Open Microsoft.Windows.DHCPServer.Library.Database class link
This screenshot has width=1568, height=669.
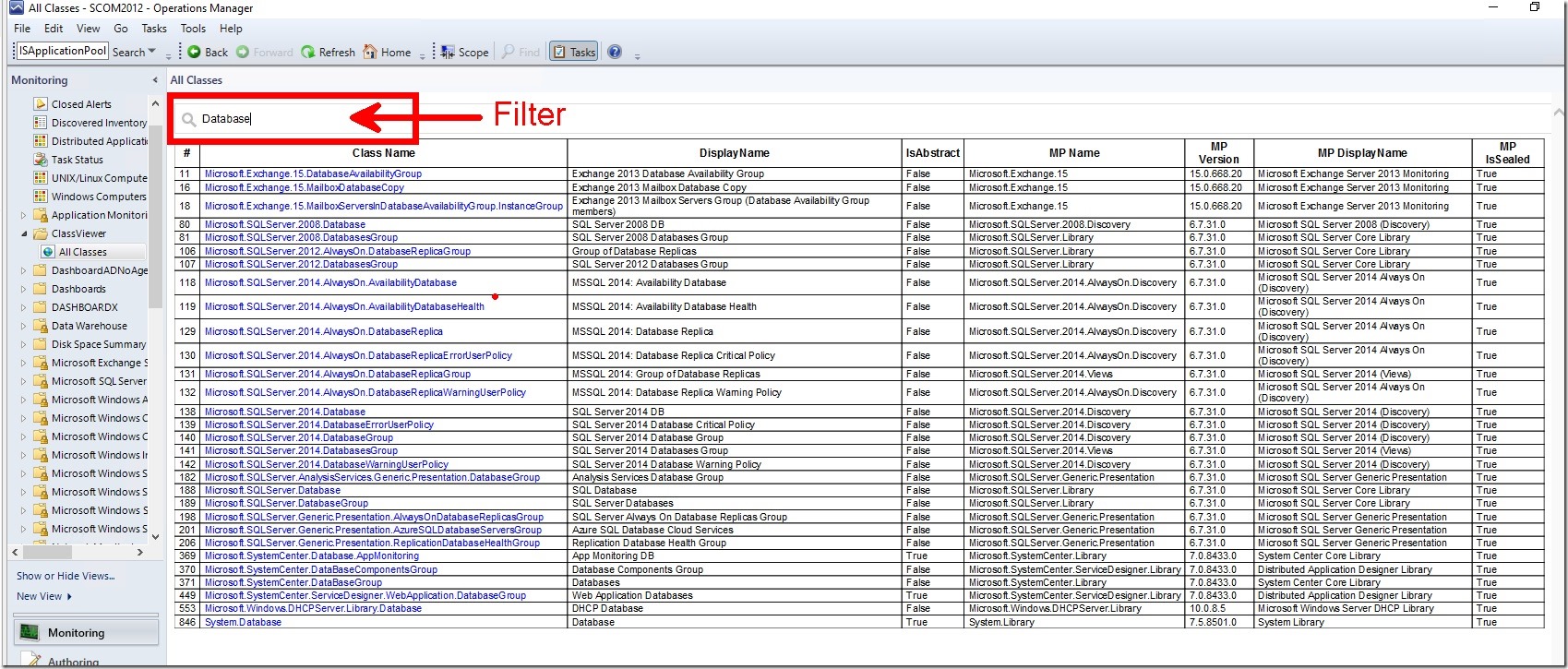[x=313, y=609]
